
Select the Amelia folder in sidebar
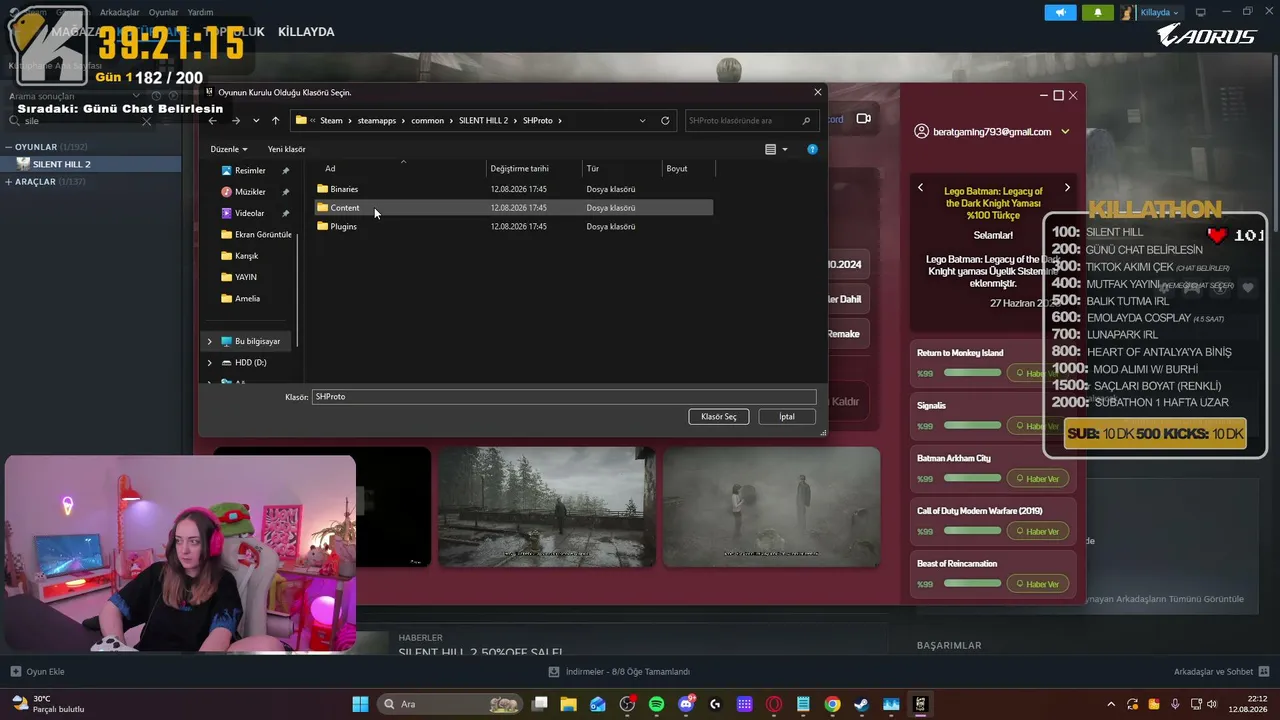(x=247, y=298)
